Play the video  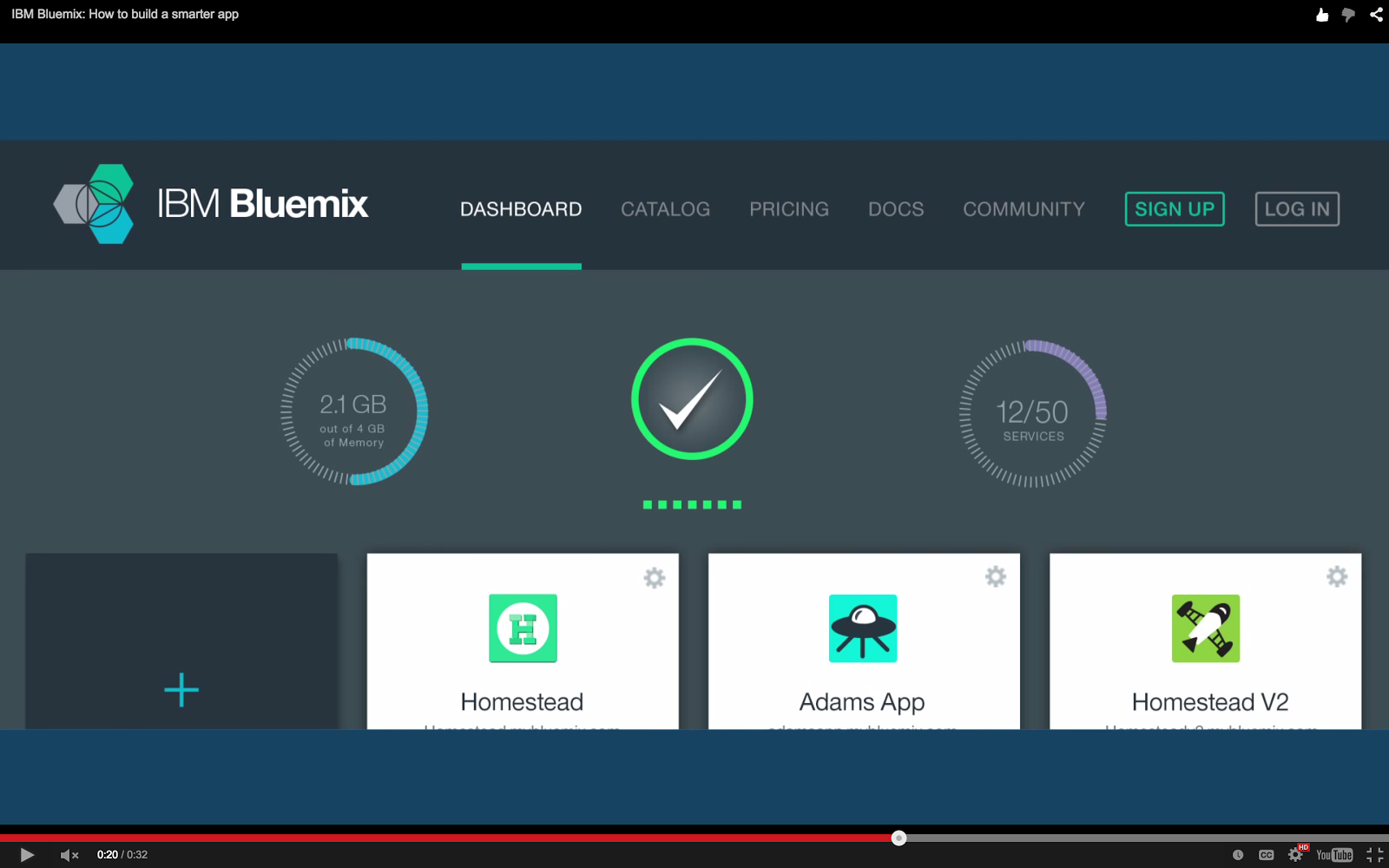coord(27,855)
